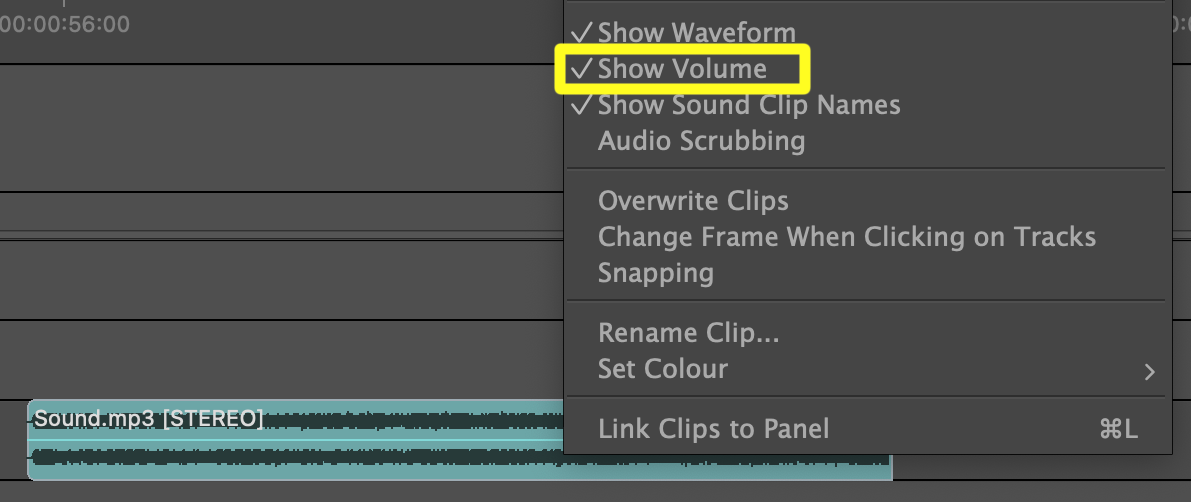Enable Audio Scrubbing
Screen dimensions: 1191x502
(701, 141)
